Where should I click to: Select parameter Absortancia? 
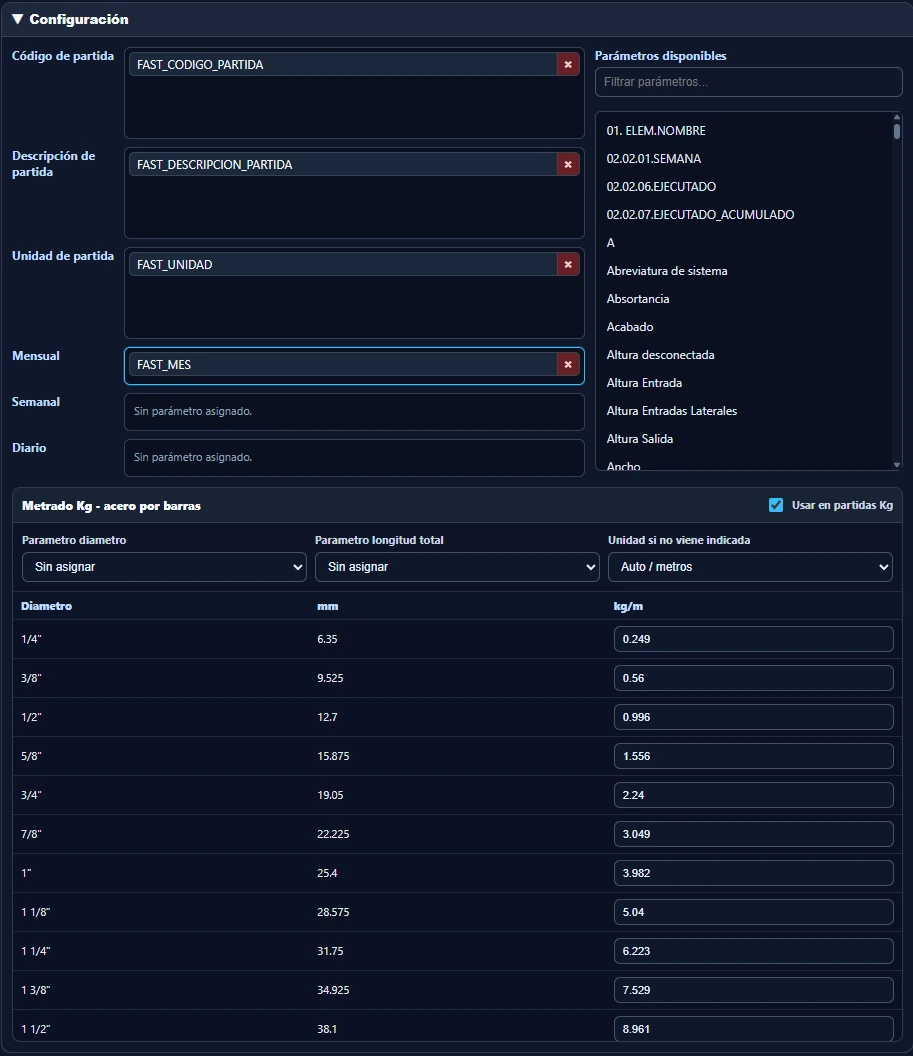[638, 299]
